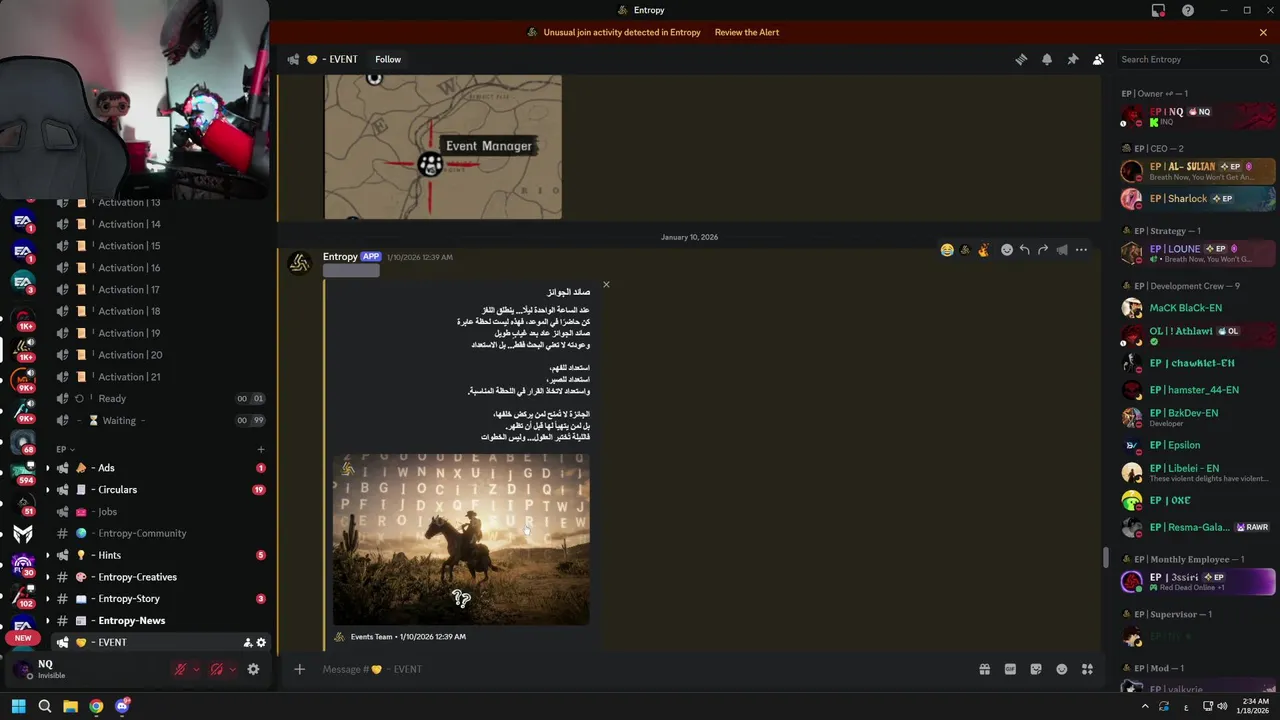Expand threads under Hints channel
This screenshot has width=1280, height=720.
(x=47, y=555)
